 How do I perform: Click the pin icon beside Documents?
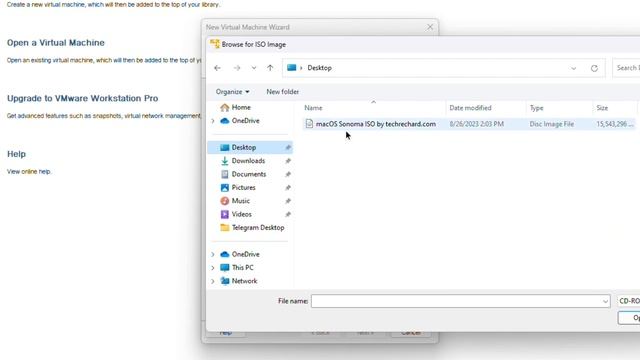[x=288, y=174]
